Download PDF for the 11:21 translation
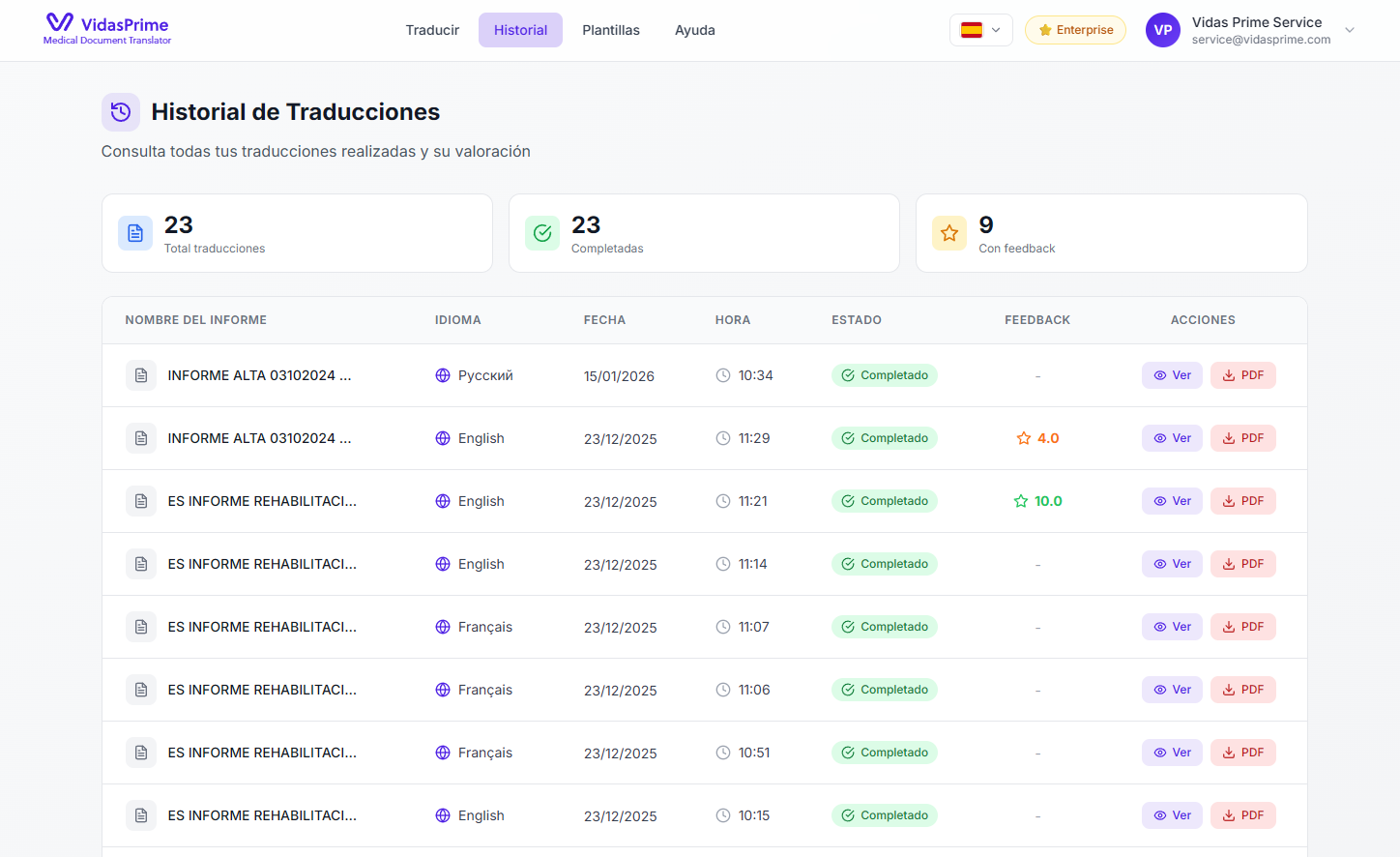Screen dimensions: 1400x857 point(1242,501)
